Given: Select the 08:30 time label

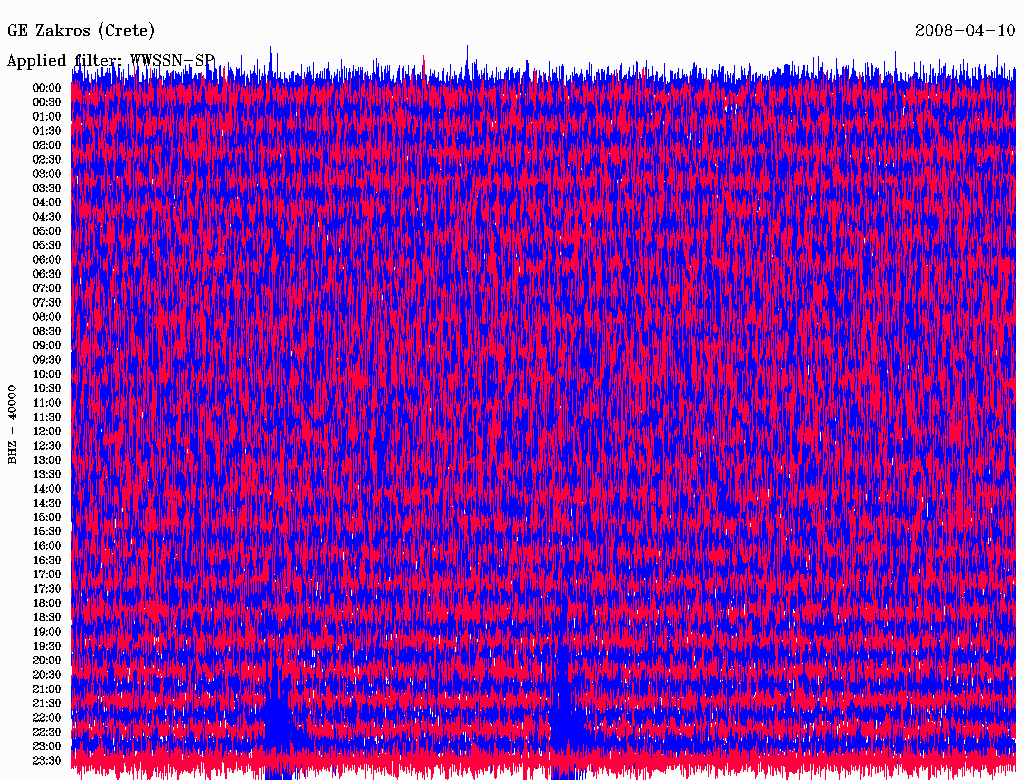Looking at the screenshot, I should point(47,331).
